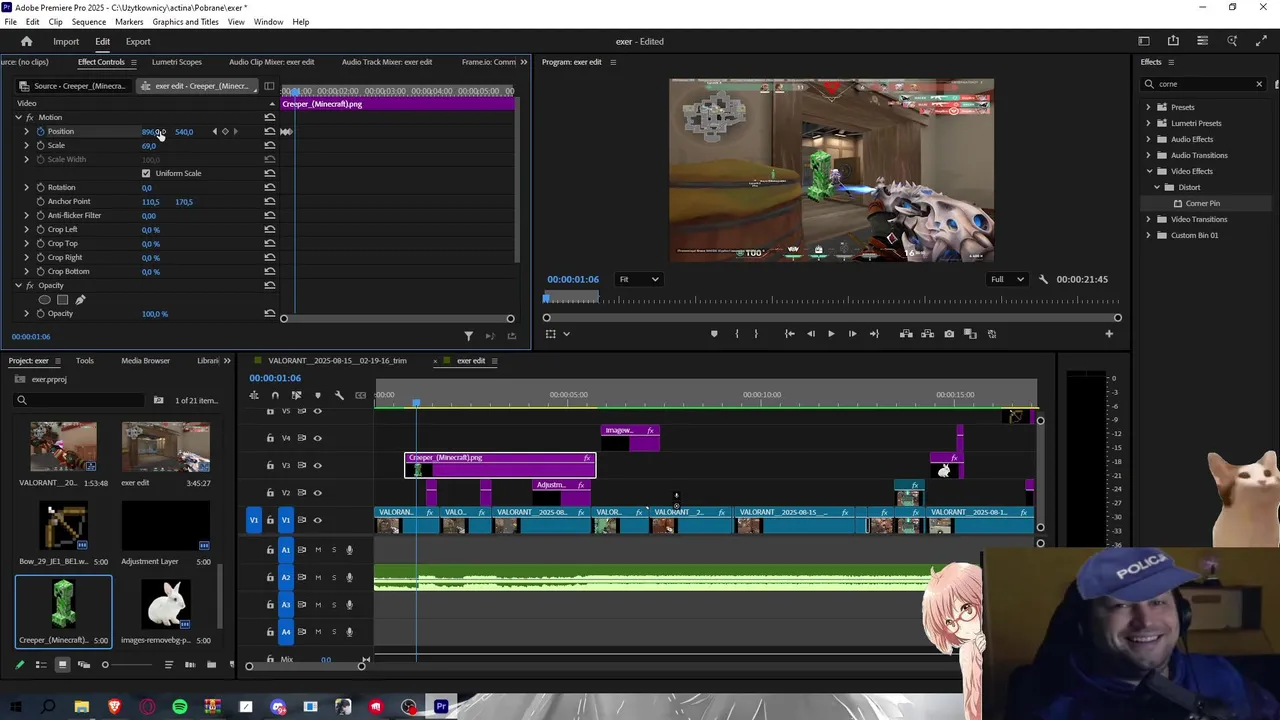
Task: Expand the Lumetri Presets folder
Action: pyautogui.click(x=1148, y=123)
